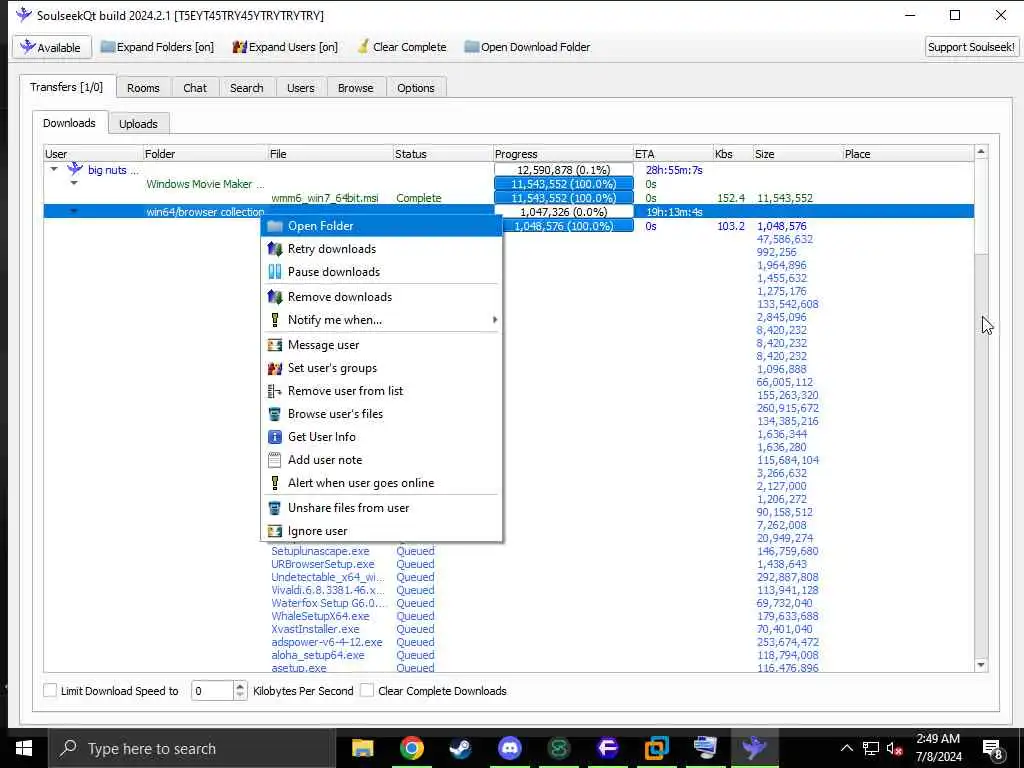Open the Options tab
Image resolution: width=1024 pixels, height=768 pixels.
(415, 88)
